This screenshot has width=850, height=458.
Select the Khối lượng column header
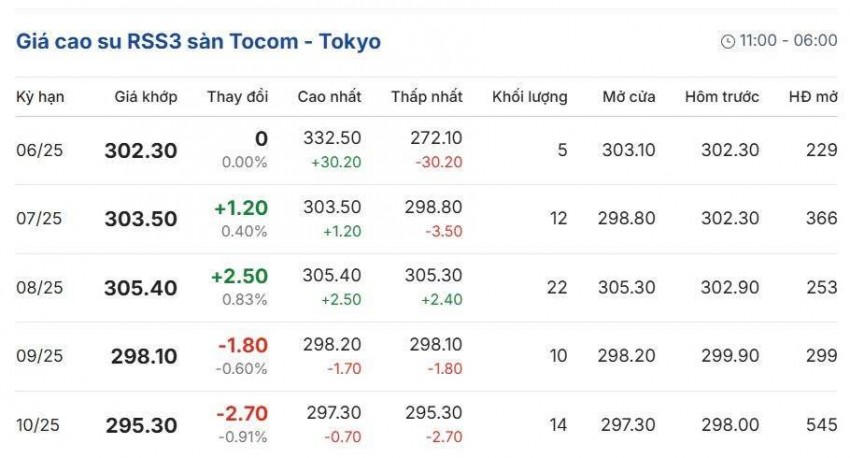[x=530, y=97]
